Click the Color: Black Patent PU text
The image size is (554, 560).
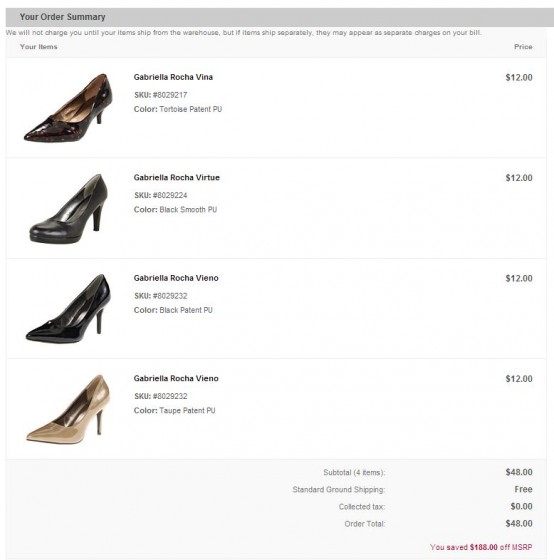pos(173,310)
